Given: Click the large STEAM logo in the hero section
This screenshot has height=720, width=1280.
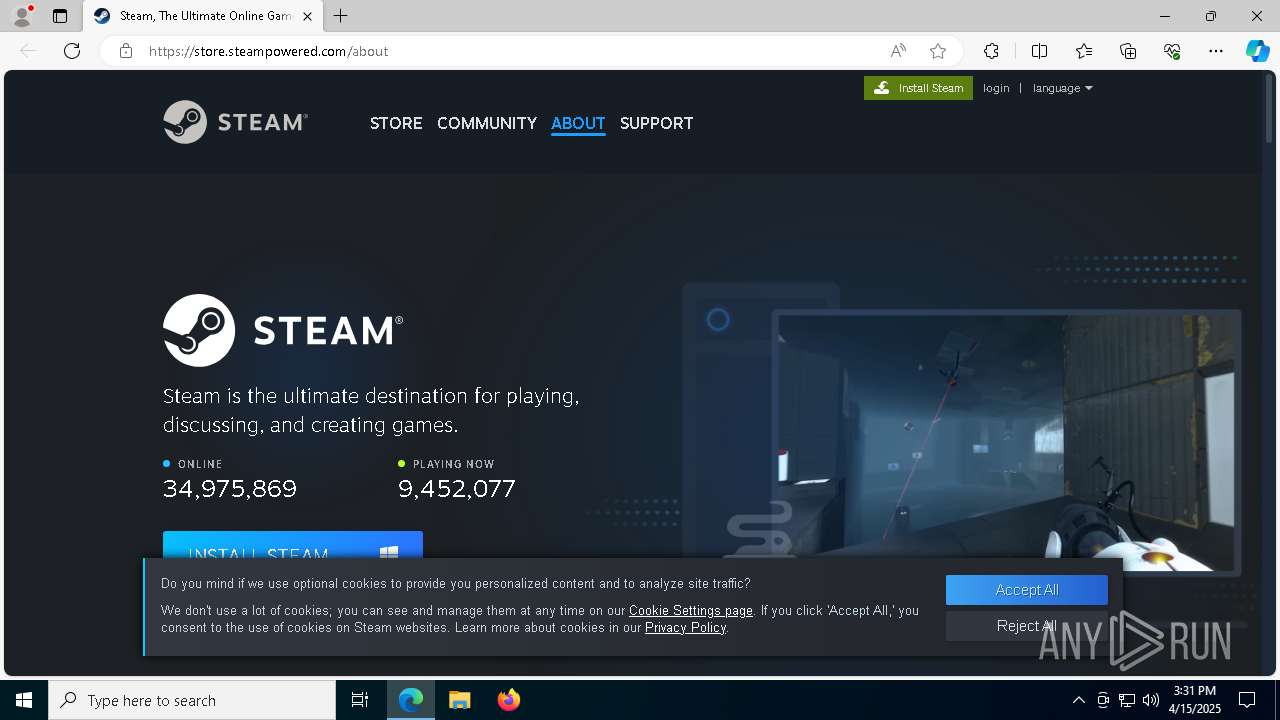Looking at the screenshot, I should [x=283, y=330].
